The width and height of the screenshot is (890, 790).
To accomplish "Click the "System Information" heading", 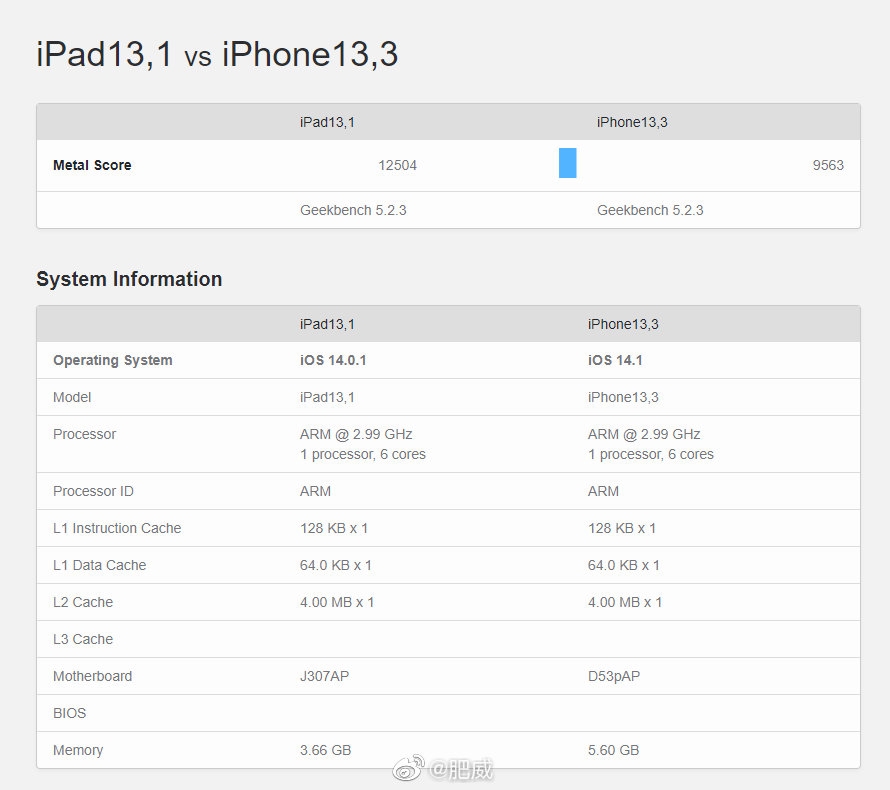I will click(129, 279).
